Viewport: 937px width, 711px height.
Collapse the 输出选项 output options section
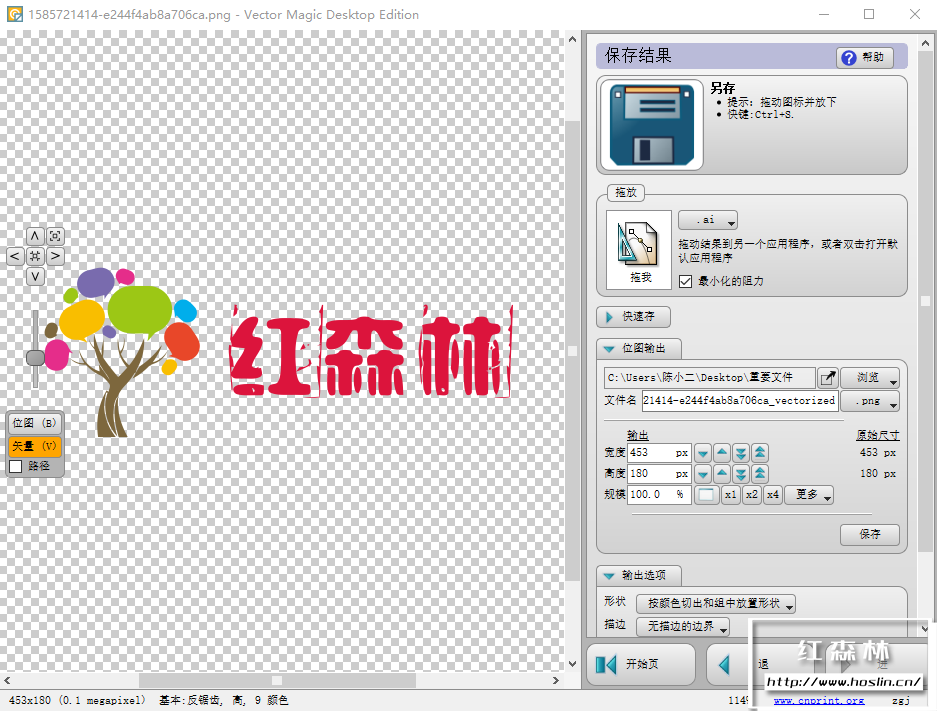tap(638, 575)
